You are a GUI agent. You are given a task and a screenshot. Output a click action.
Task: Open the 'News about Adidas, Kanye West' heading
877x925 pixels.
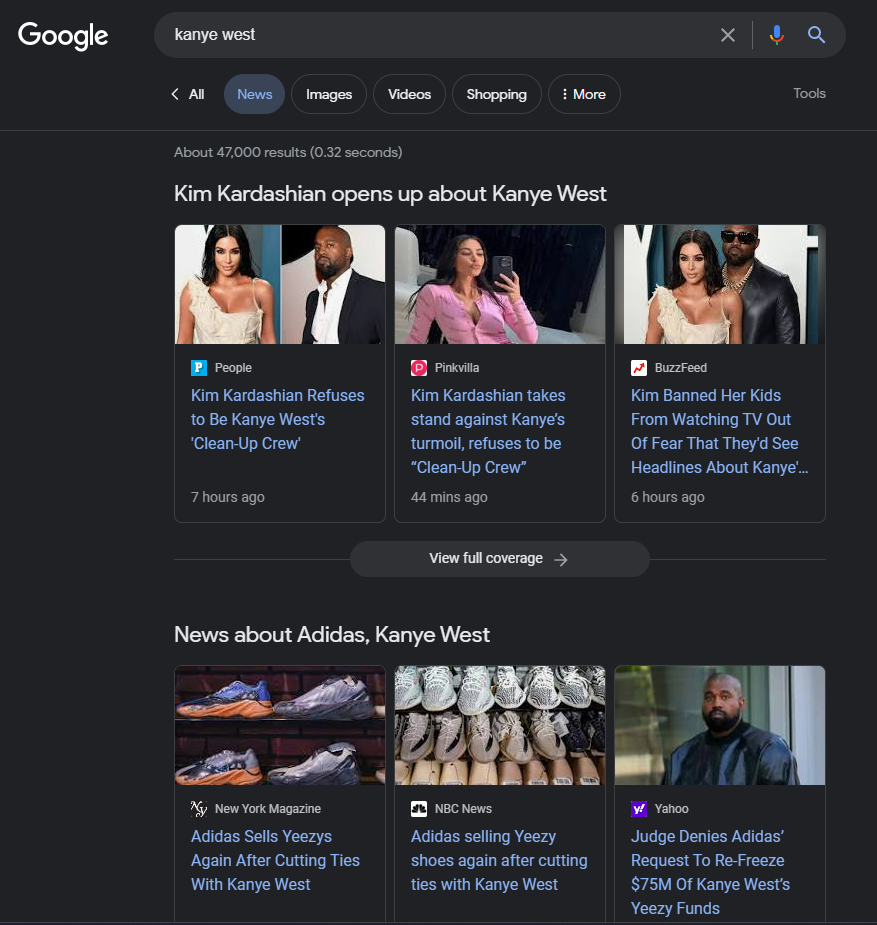[331, 635]
